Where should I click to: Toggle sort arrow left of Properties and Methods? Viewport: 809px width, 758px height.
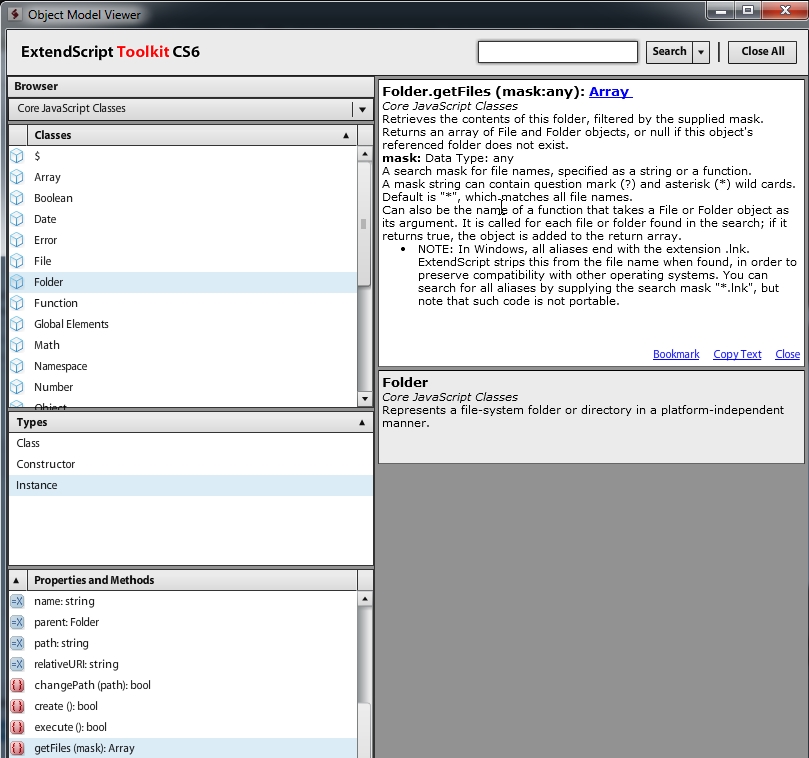(x=16, y=580)
